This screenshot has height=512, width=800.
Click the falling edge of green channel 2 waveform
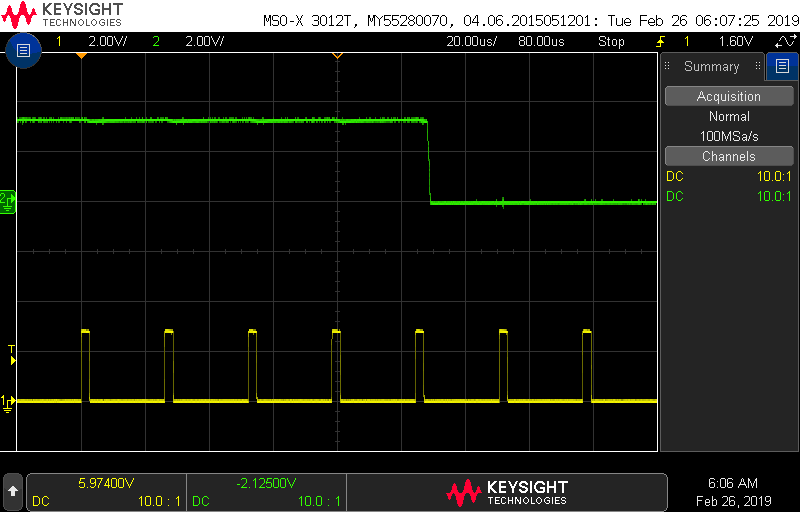(429, 161)
